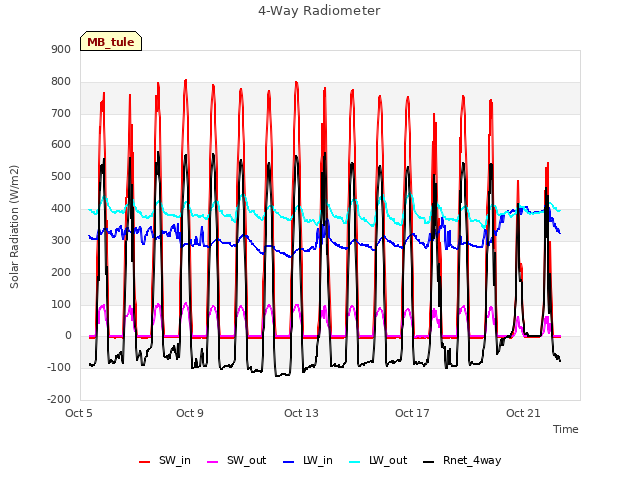Click the 800 y-axis tick label
The width and height of the screenshot is (640, 480).
[x=61, y=81]
